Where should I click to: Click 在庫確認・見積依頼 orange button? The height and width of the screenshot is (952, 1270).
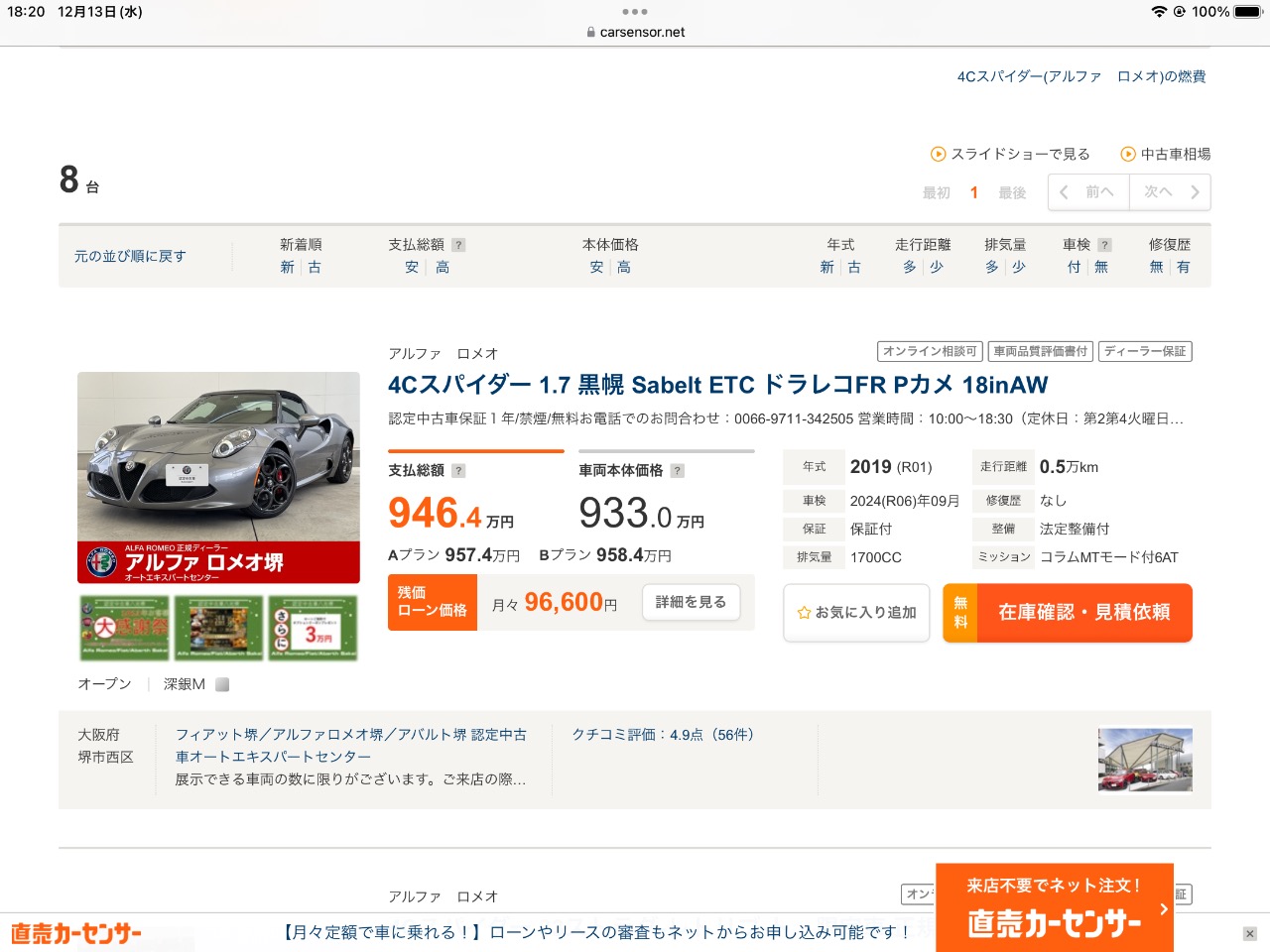point(1068,613)
